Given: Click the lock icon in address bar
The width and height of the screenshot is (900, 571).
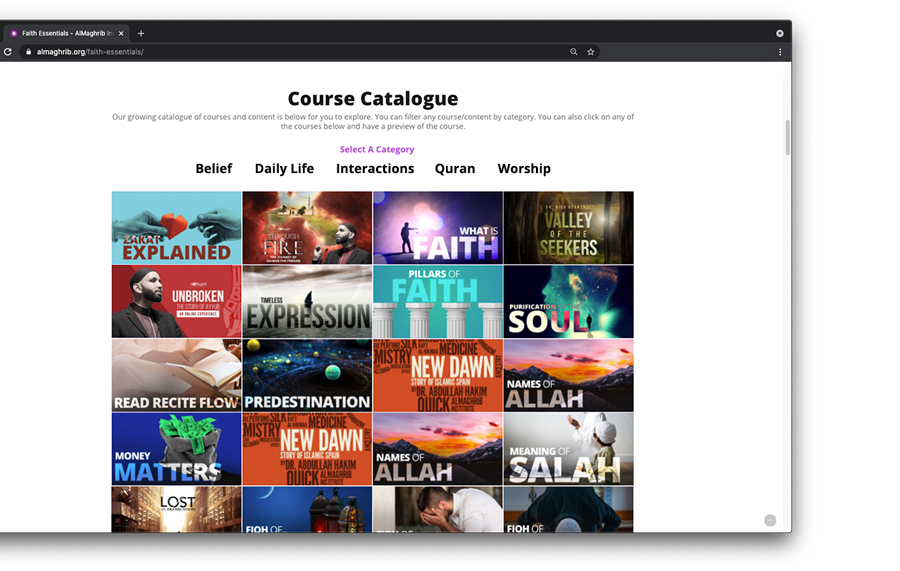Looking at the screenshot, I should pos(29,52).
